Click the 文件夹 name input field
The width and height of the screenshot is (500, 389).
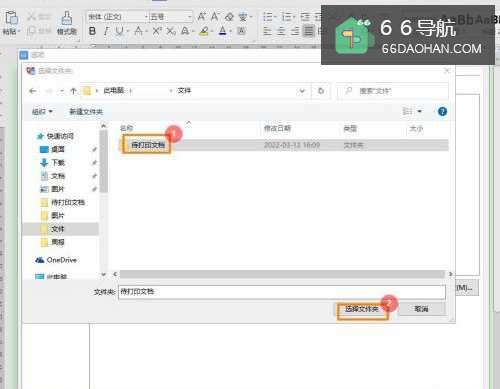tap(282, 292)
